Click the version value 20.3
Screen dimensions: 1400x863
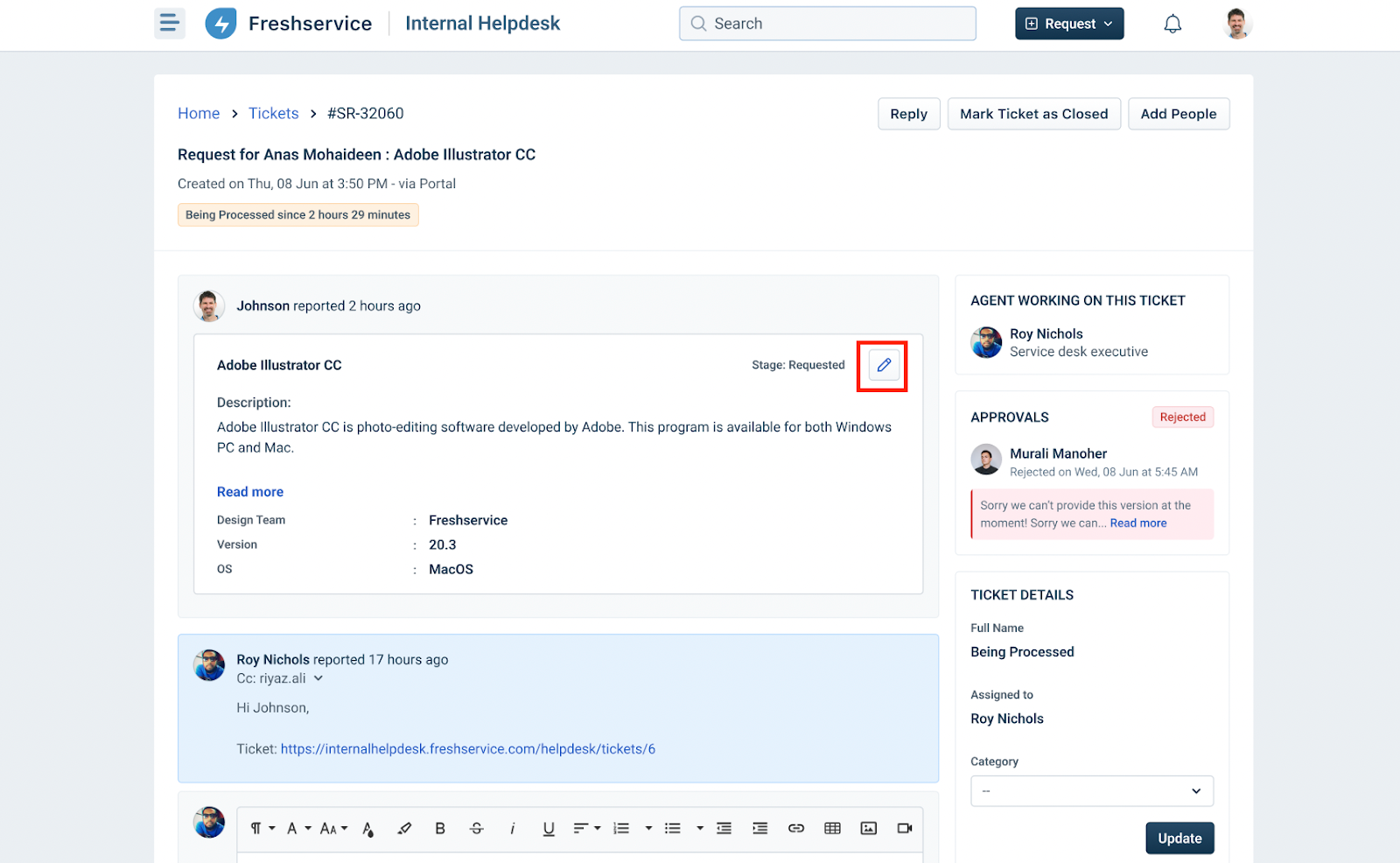443,544
